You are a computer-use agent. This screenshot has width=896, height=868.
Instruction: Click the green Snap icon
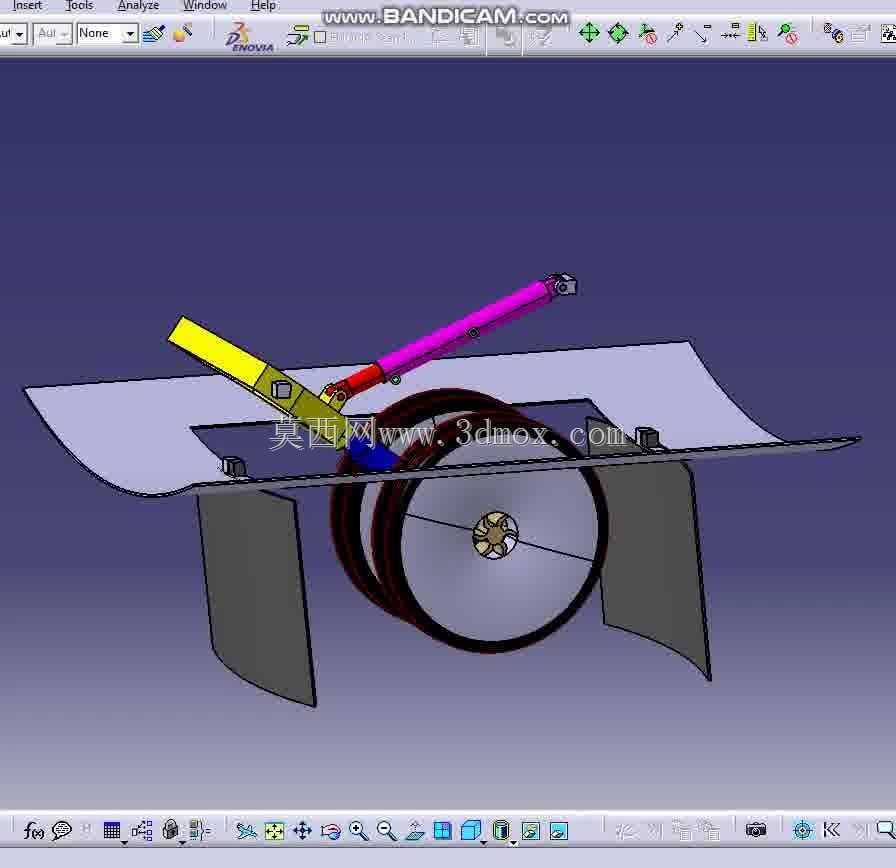[618, 33]
